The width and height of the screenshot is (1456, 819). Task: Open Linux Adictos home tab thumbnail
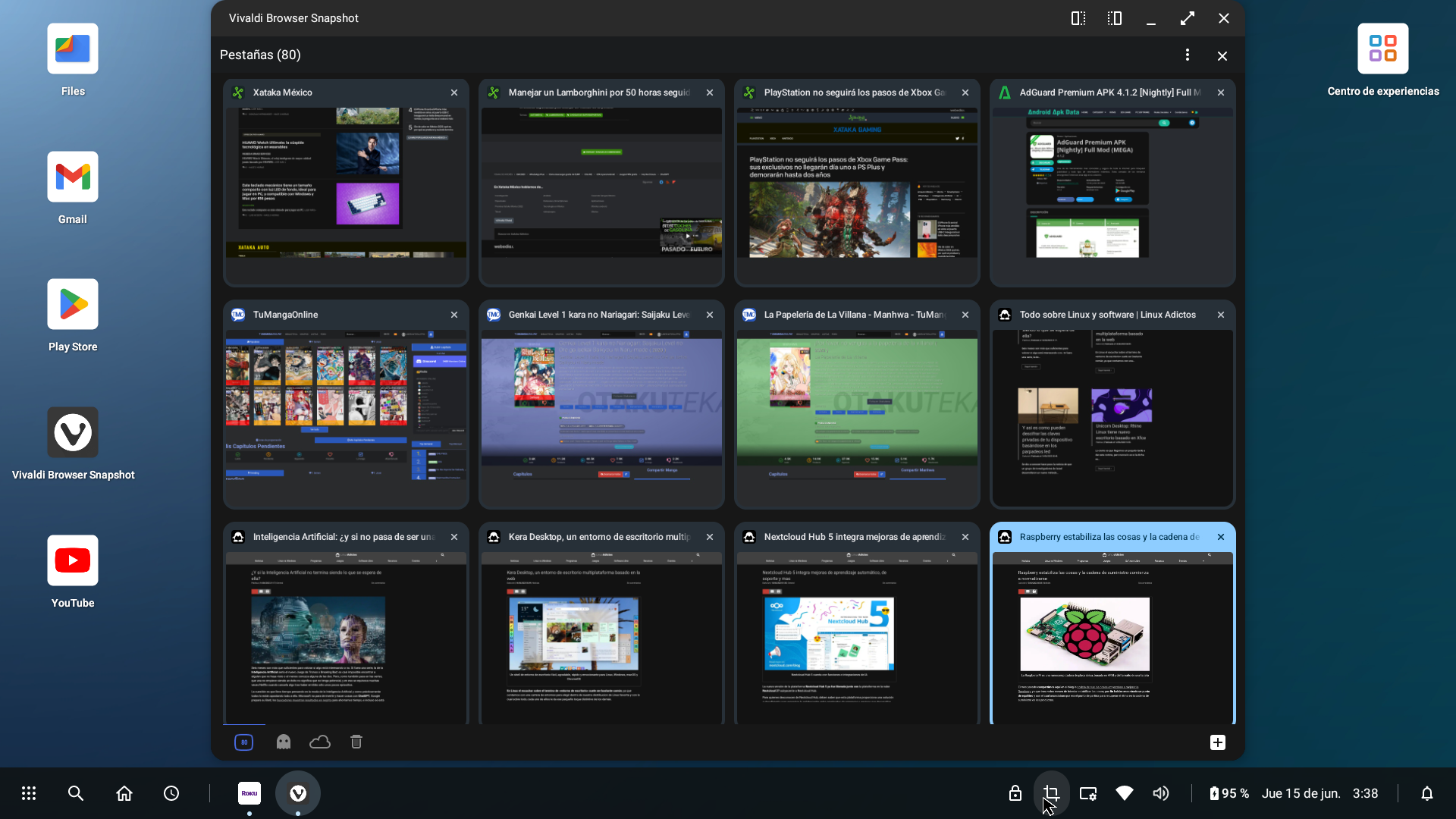click(1112, 418)
